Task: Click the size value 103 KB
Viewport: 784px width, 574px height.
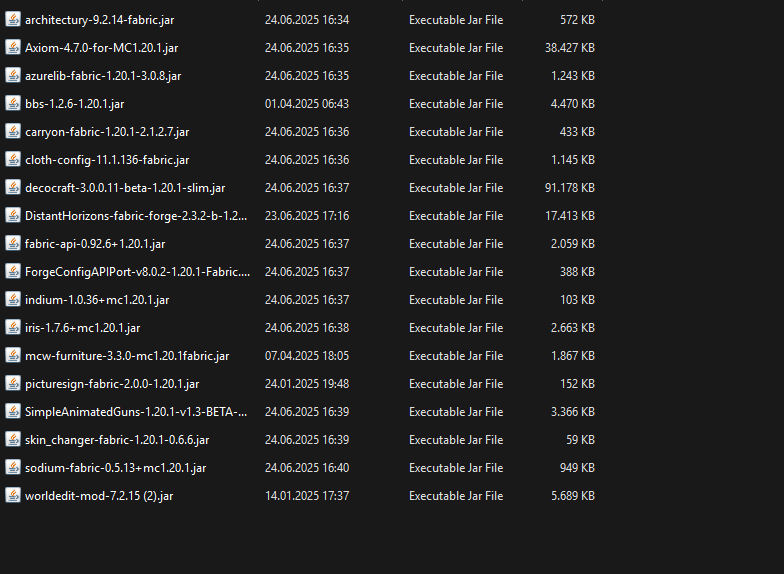Action: coord(577,300)
